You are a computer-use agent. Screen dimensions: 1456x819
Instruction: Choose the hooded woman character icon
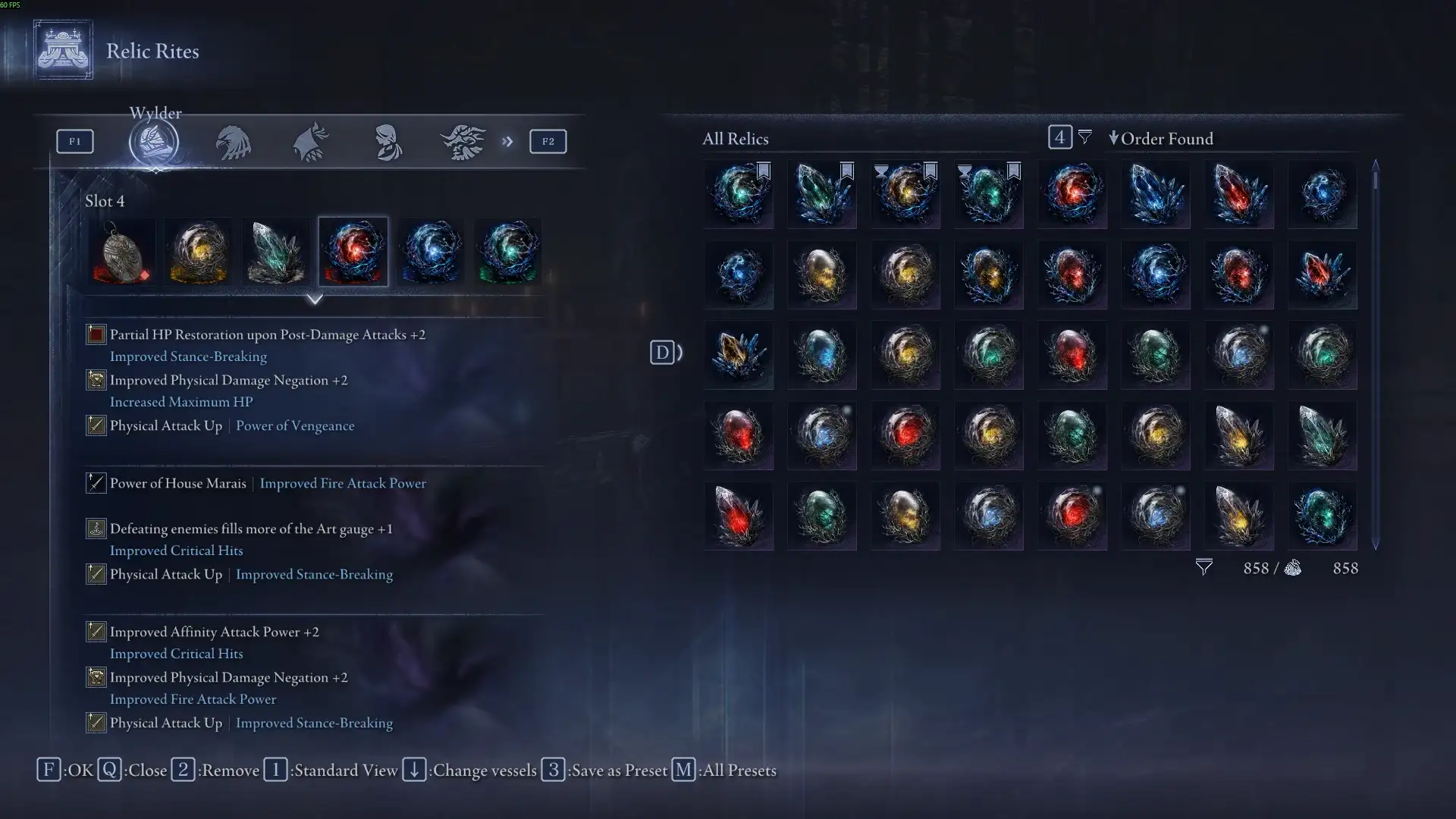coord(388,142)
